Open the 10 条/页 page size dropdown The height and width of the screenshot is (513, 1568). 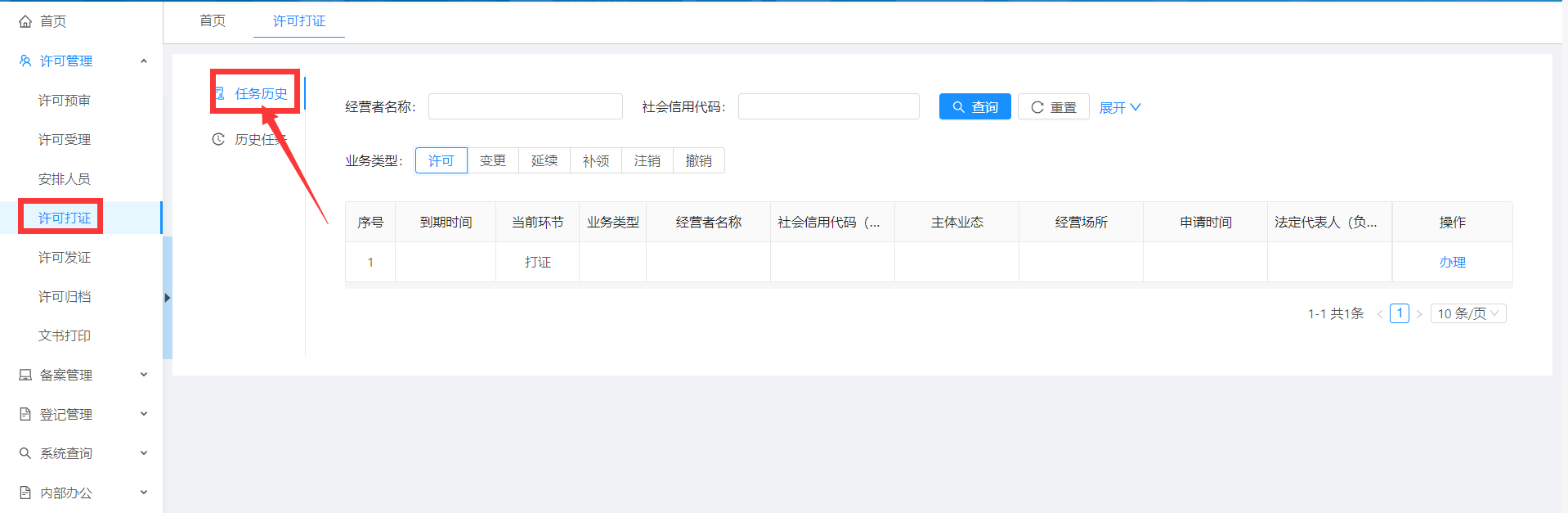coord(1467,314)
